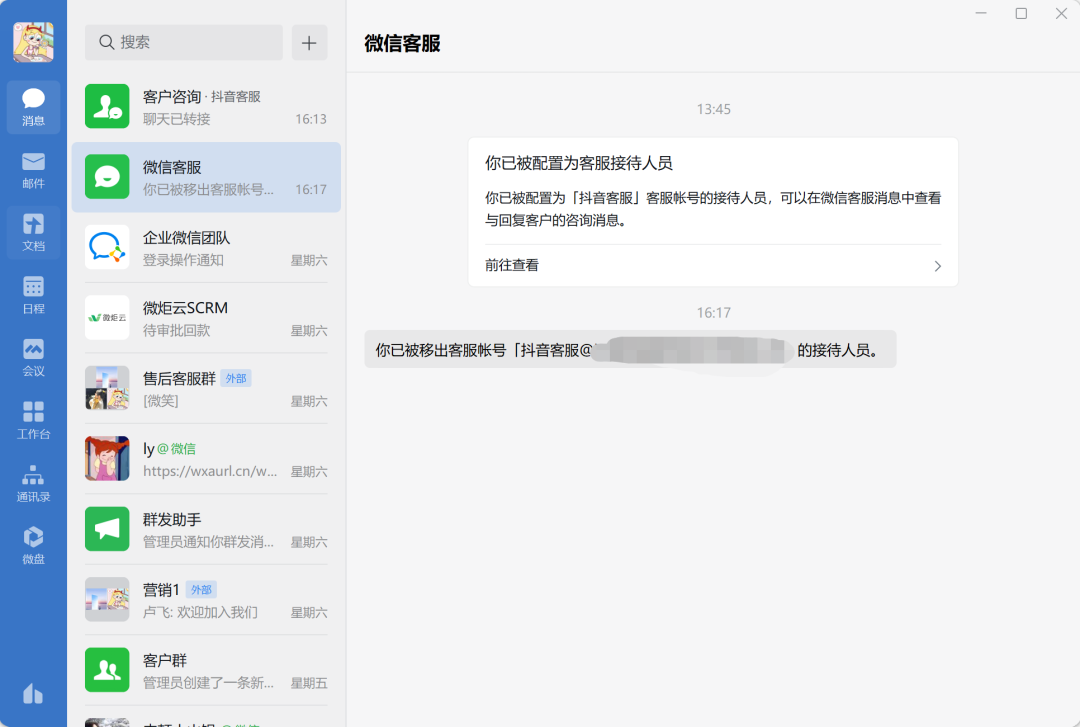Click the 13:45 timestamp in chat
1080x727 pixels.
click(x=714, y=110)
